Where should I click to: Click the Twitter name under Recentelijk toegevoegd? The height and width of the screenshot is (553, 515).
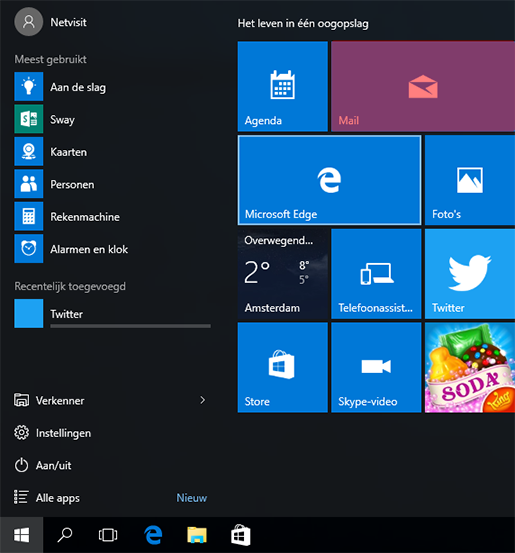click(67, 314)
